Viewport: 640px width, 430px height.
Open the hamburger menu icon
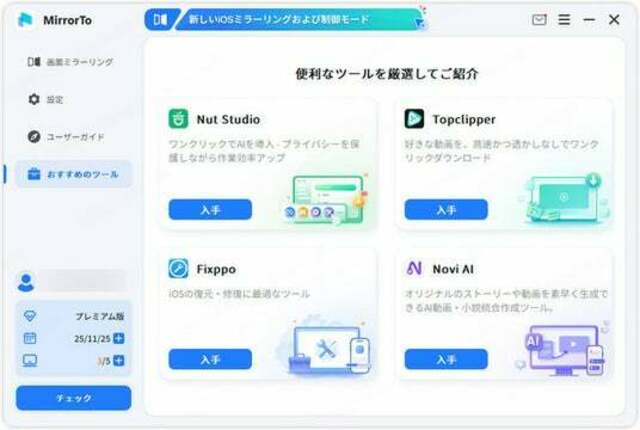[564, 19]
